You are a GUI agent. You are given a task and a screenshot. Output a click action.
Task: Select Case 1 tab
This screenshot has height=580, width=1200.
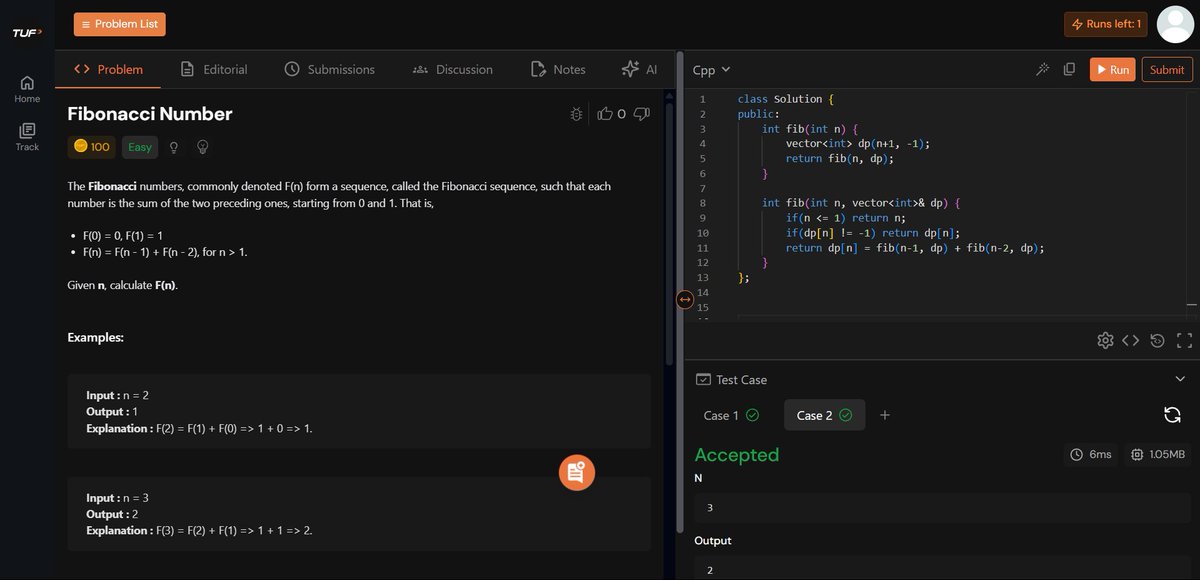point(731,415)
